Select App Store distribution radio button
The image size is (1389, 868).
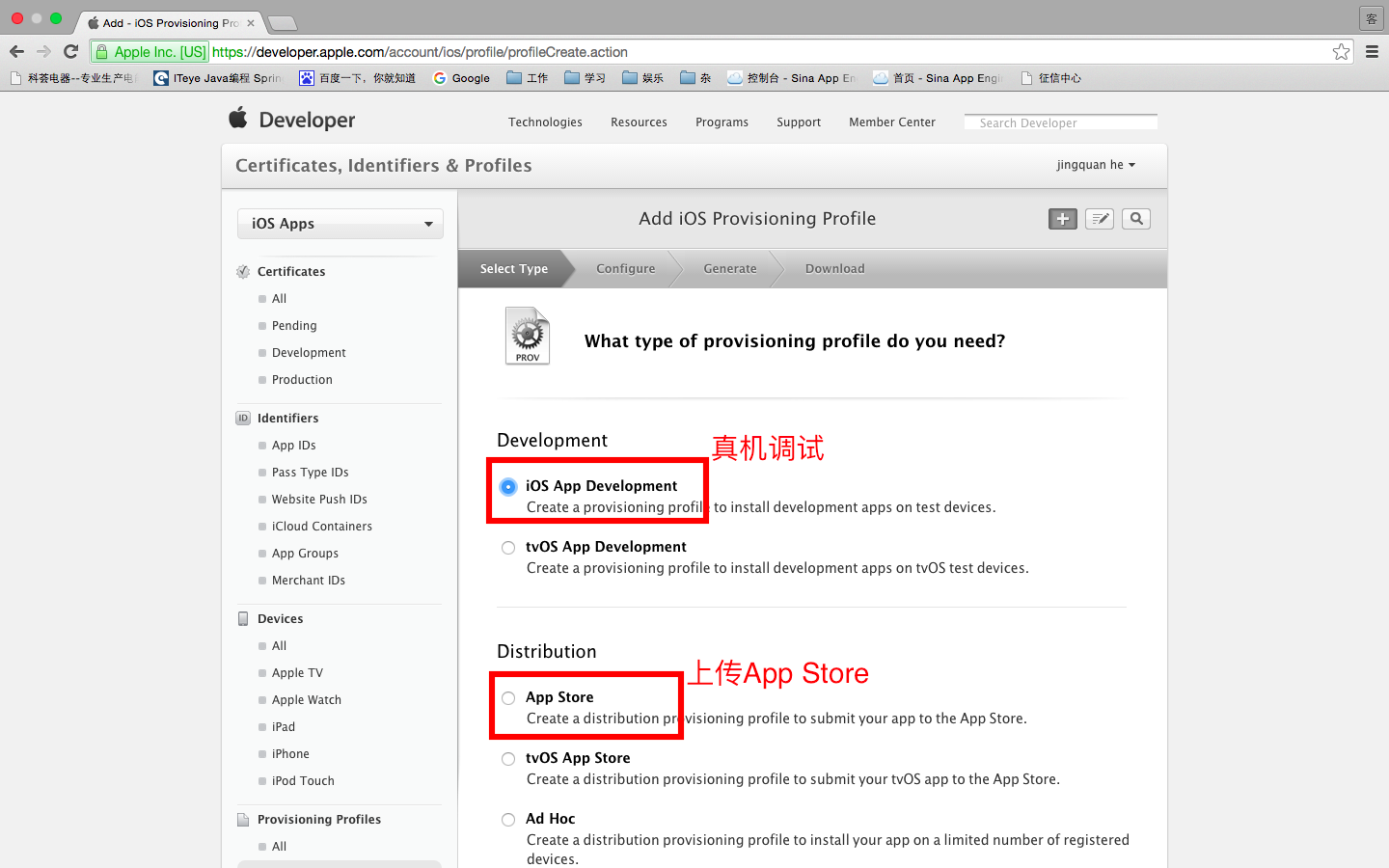[x=508, y=698]
